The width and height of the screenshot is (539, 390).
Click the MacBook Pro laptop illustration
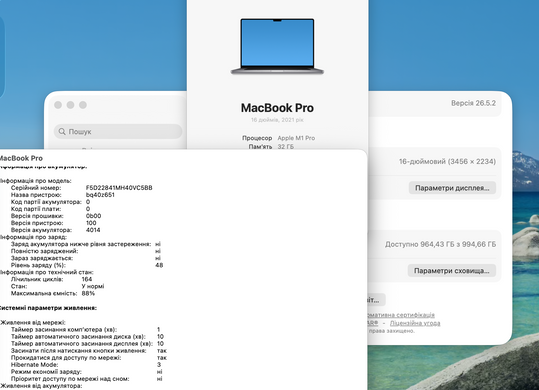[x=277, y=46]
